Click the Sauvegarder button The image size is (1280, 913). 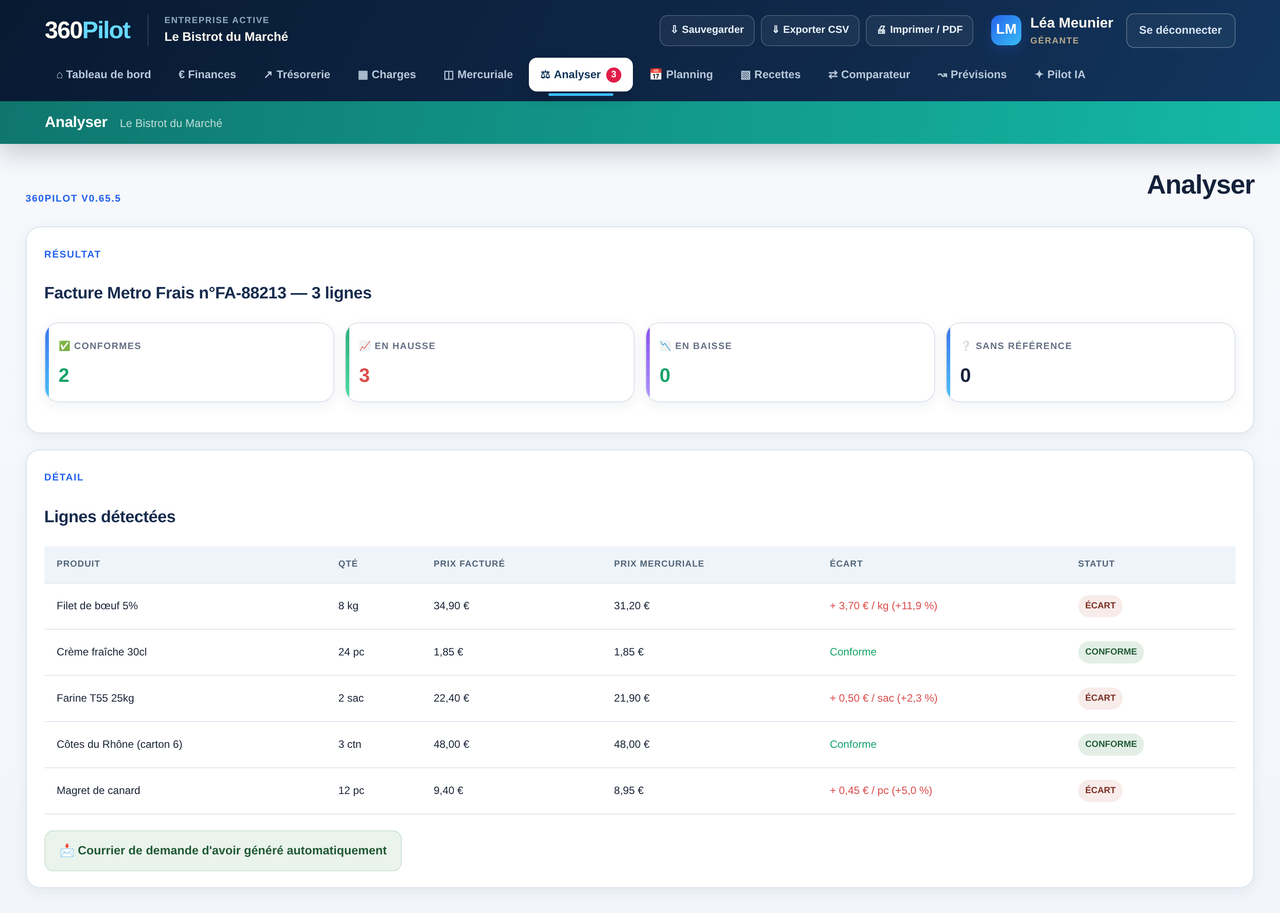[707, 30]
